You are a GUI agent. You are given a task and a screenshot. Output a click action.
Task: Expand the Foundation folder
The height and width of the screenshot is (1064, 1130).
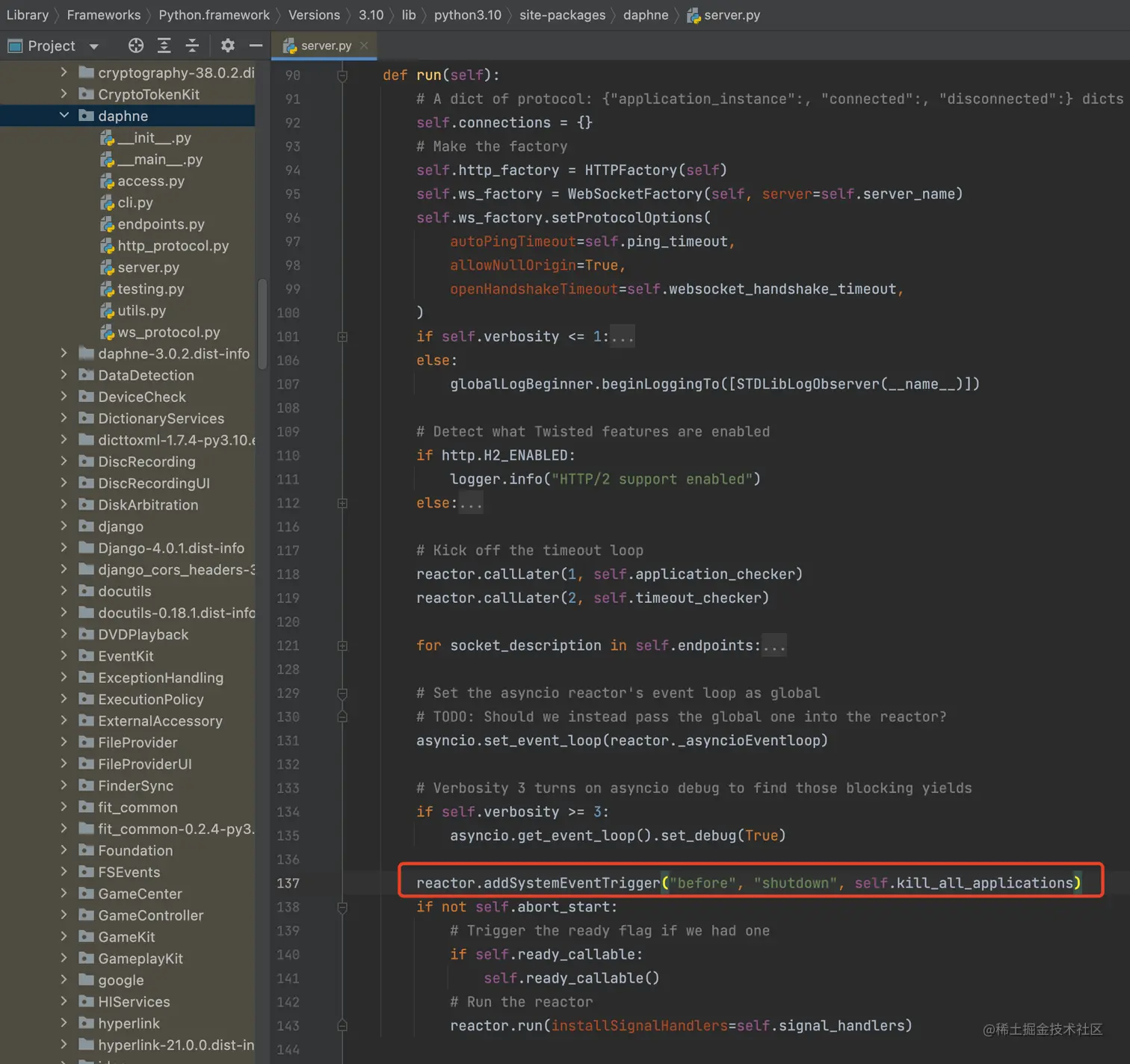point(64,850)
